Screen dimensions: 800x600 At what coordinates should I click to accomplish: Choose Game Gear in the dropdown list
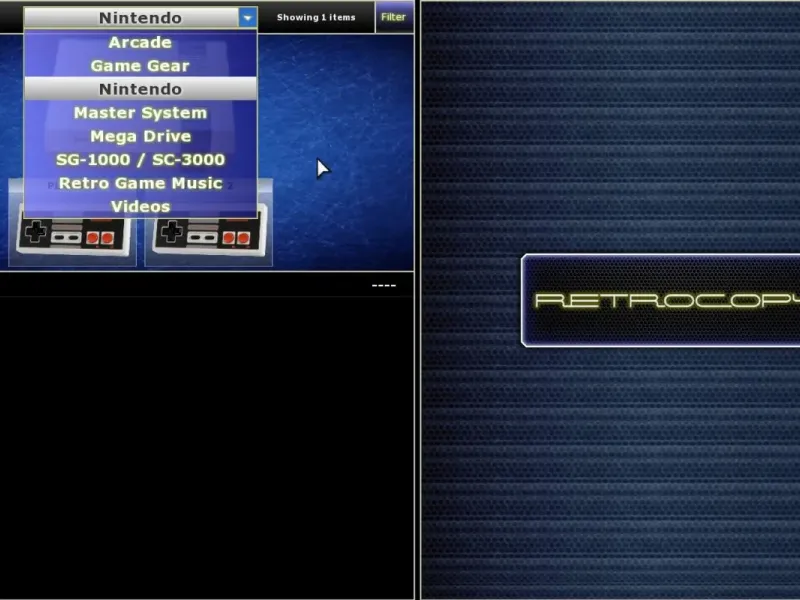point(140,66)
